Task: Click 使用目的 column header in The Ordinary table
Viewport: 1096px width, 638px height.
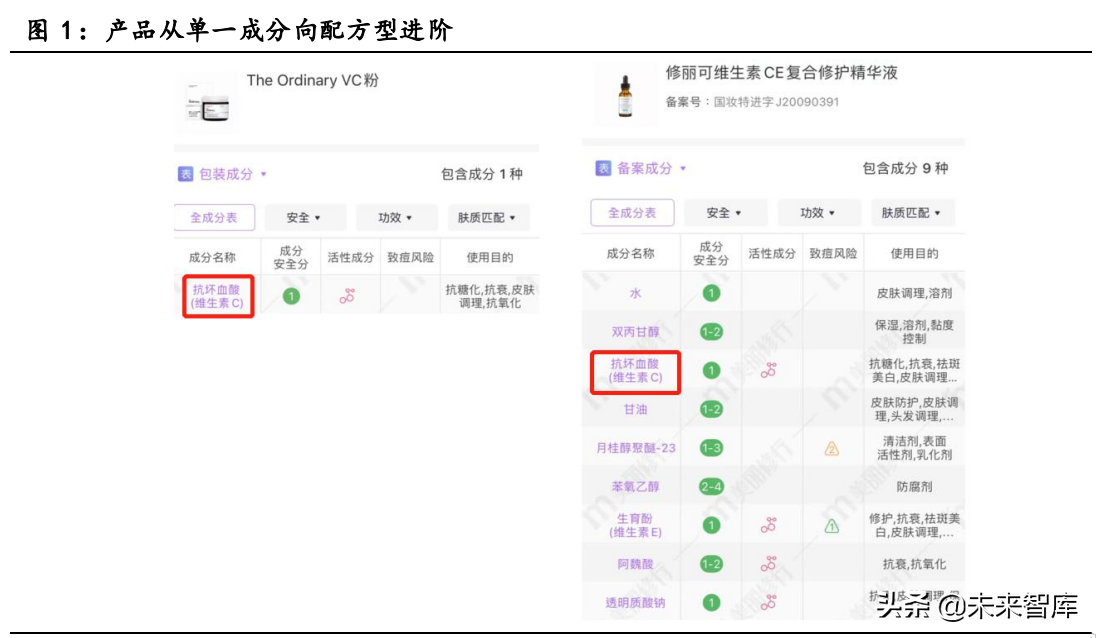Action: pyautogui.click(x=490, y=258)
